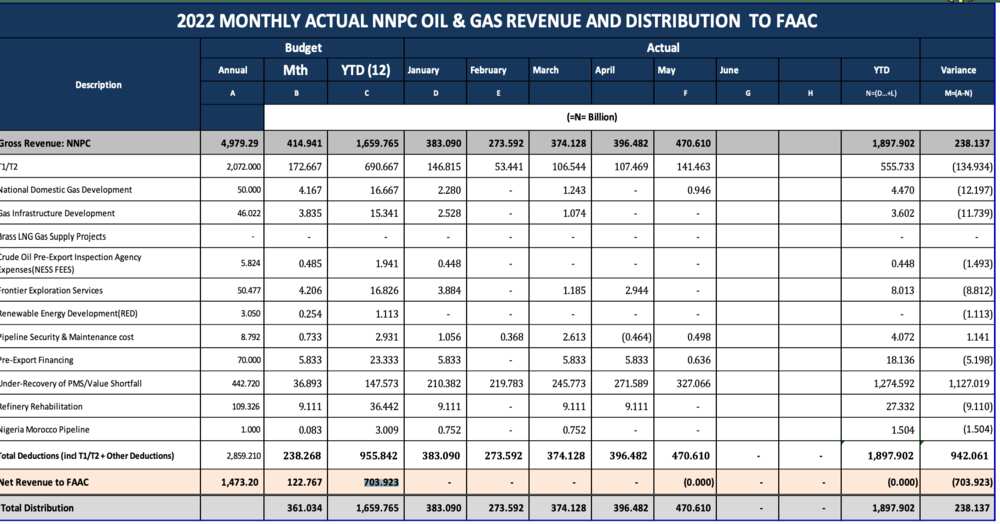Select Total Deductions variance 942.061
1000x524 pixels.
pyautogui.click(x=972, y=456)
